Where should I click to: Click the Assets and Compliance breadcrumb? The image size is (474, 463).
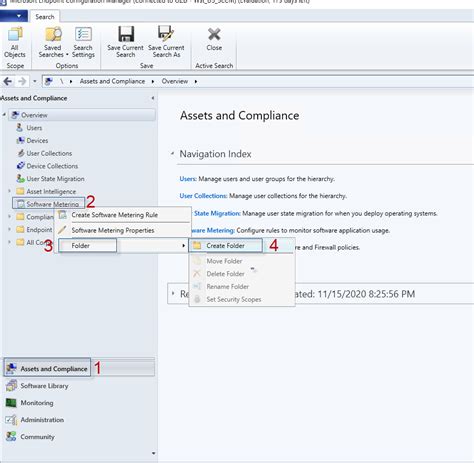pos(112,81)
